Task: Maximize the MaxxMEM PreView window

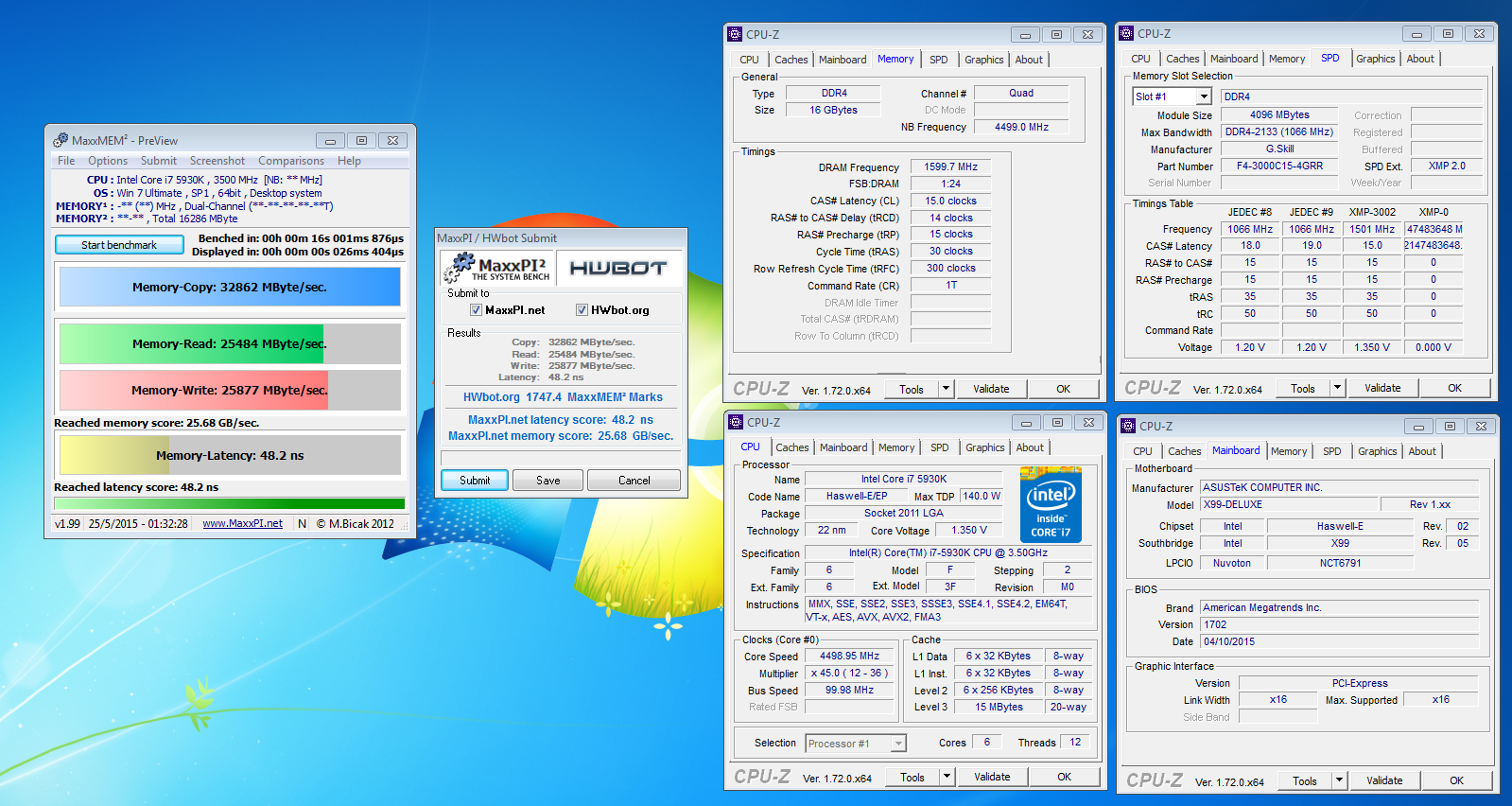Action: [x=361, y=140]
